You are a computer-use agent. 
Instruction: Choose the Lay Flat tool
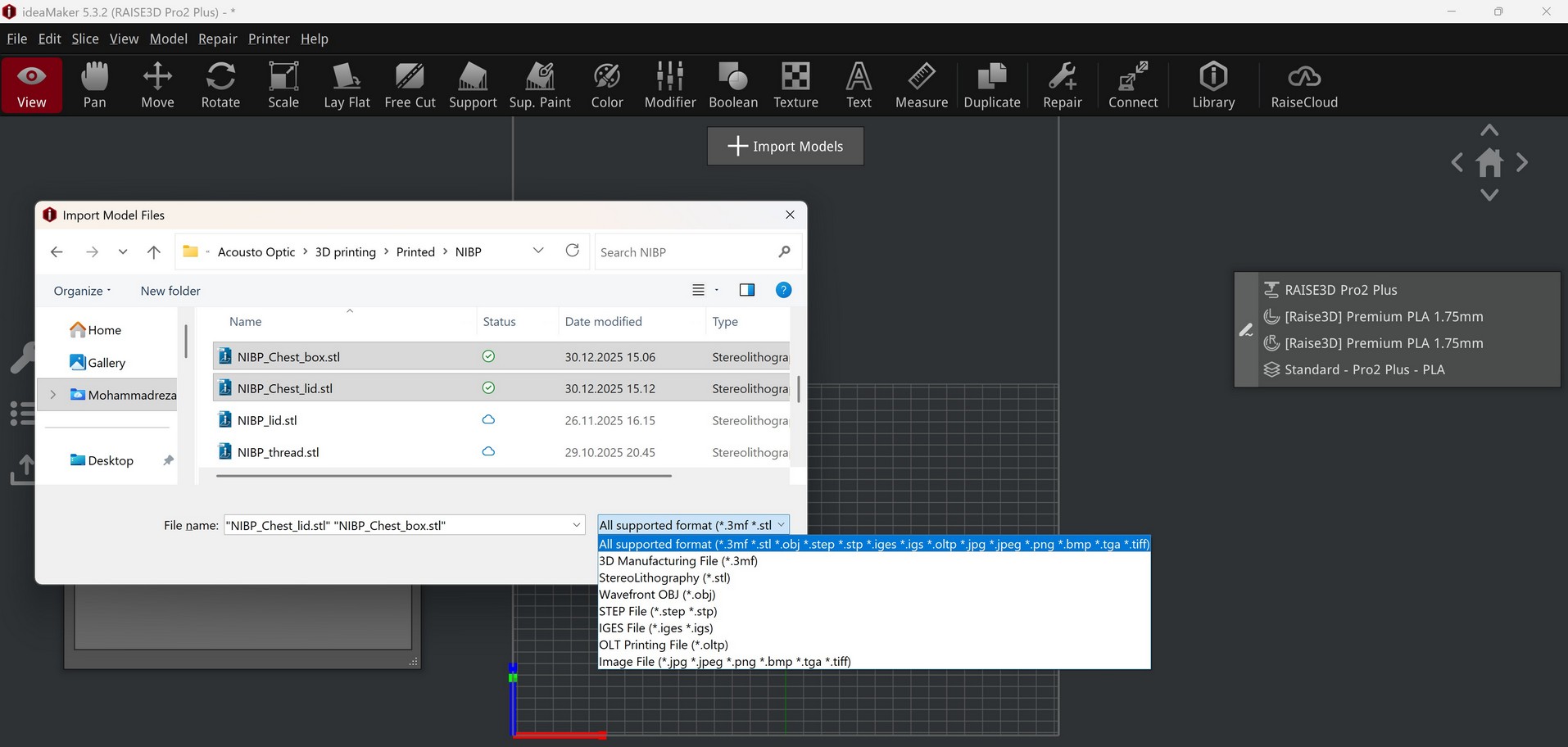tap(347, 85)
